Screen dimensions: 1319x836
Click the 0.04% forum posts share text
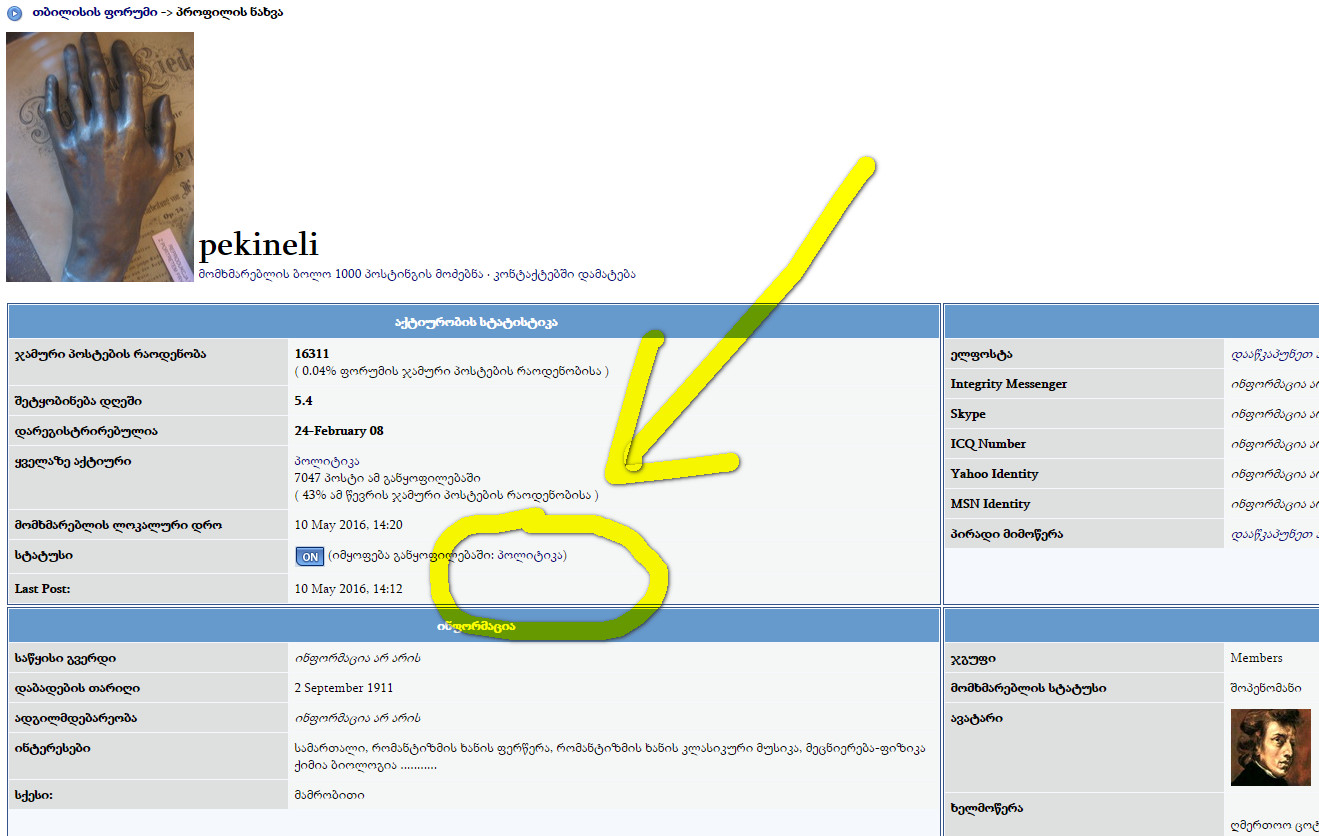(x=452, y=371)
